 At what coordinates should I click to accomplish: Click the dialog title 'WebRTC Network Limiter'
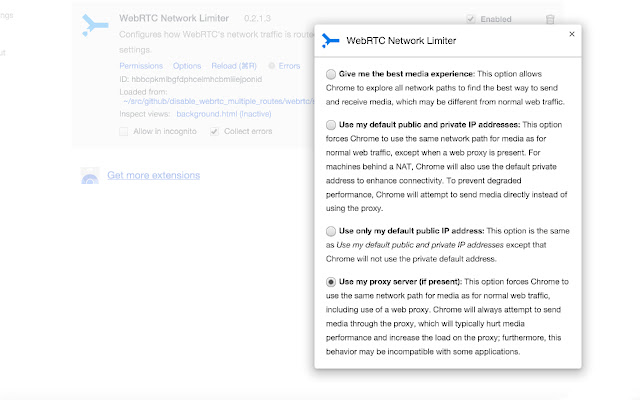[401, 41]
